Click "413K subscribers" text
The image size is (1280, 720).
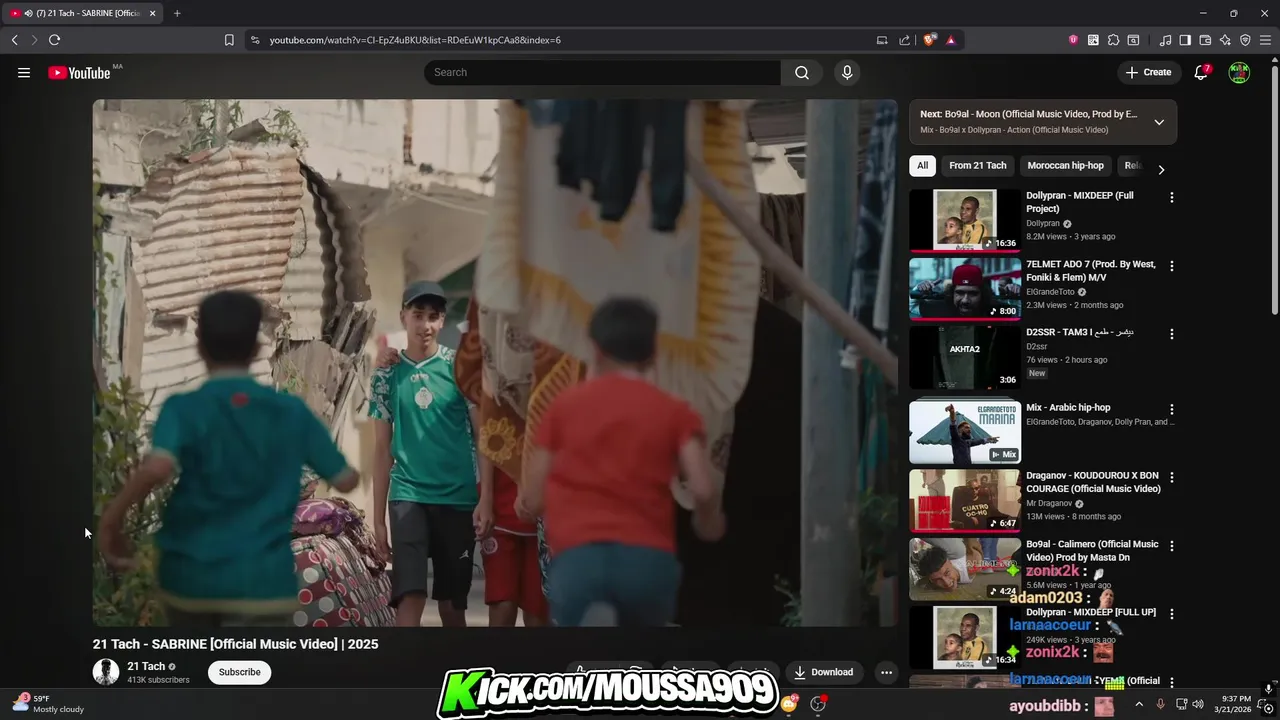point(158,680)
